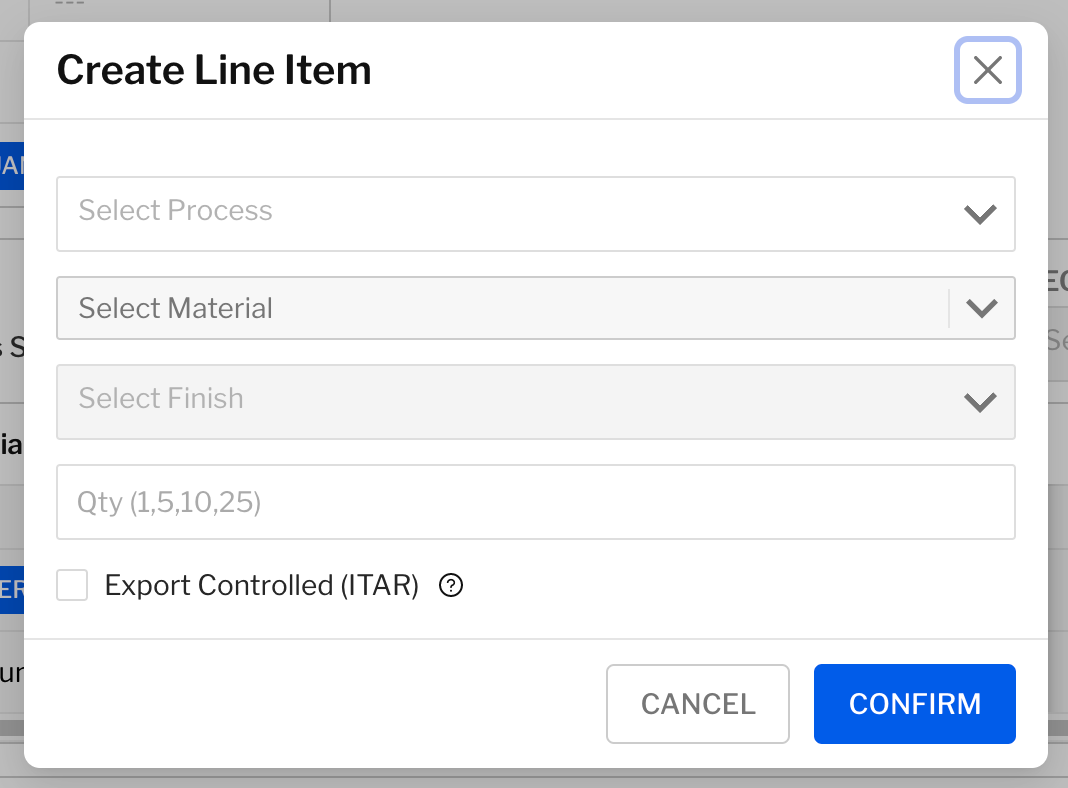The height and width of the screenshot is (788, 1068).
Task: Expand the Select Finish dropdown
Action: click(535, 402)
